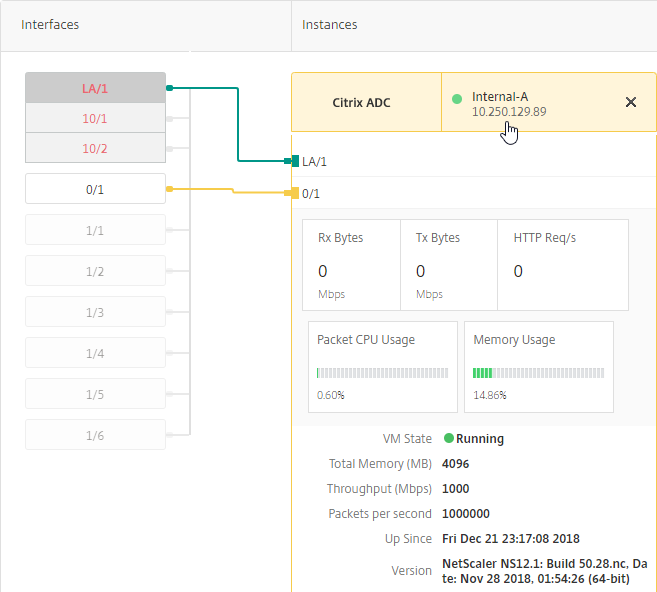The width and height of the screenshot is (657, 592).
Task: Click the 1/4 interface box
Action: point(95,353)
